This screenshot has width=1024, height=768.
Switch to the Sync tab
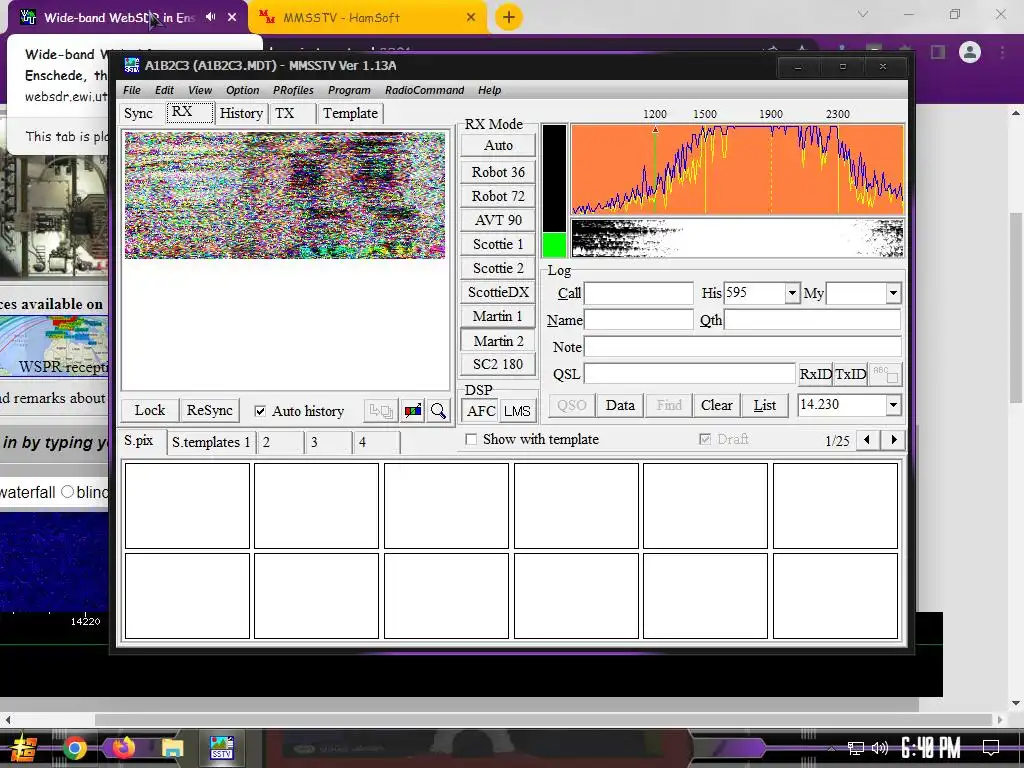(138, 114)
